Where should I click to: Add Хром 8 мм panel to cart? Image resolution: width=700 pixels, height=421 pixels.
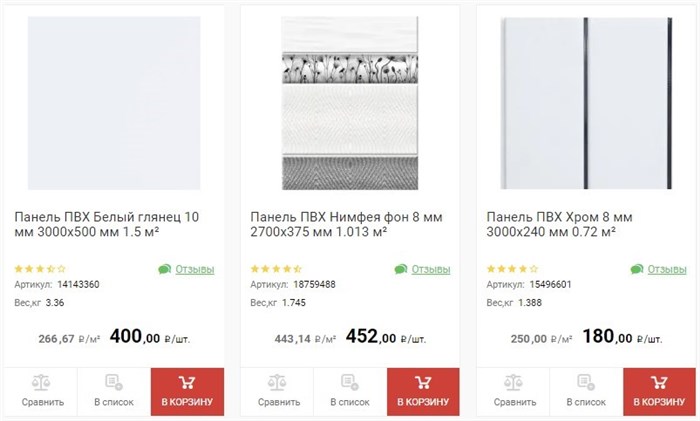[x=659, y=392]
